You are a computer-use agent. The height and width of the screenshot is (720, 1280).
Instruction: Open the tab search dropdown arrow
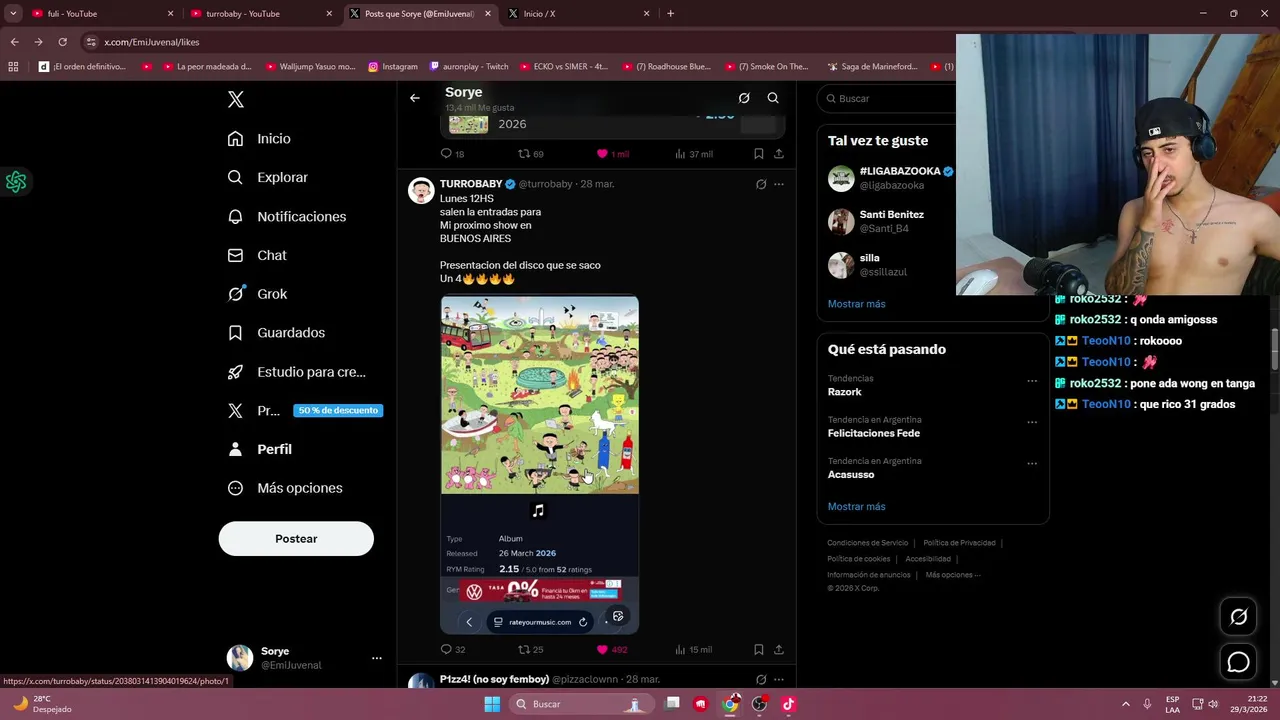tap(13, 14)
